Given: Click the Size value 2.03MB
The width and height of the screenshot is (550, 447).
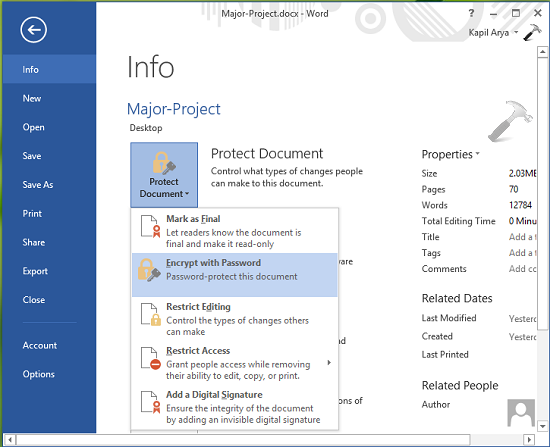Looking at the screenshot, I should 522,173.
